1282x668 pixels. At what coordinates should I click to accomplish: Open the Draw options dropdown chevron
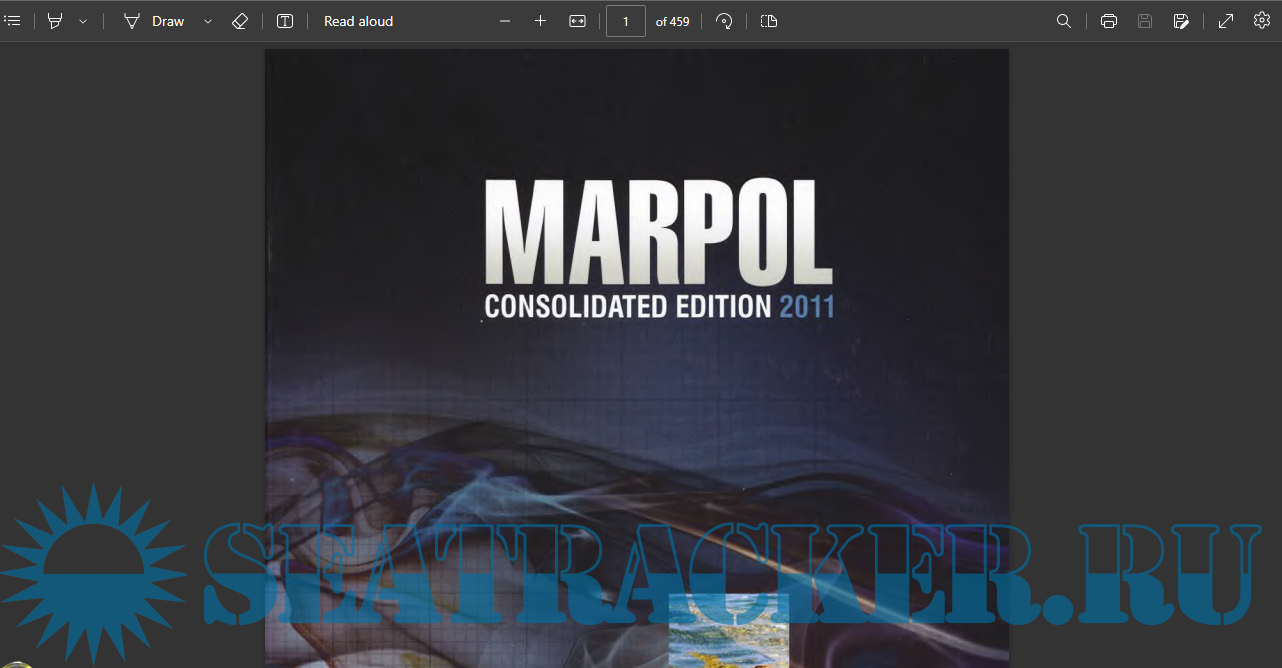click(208, 21)
